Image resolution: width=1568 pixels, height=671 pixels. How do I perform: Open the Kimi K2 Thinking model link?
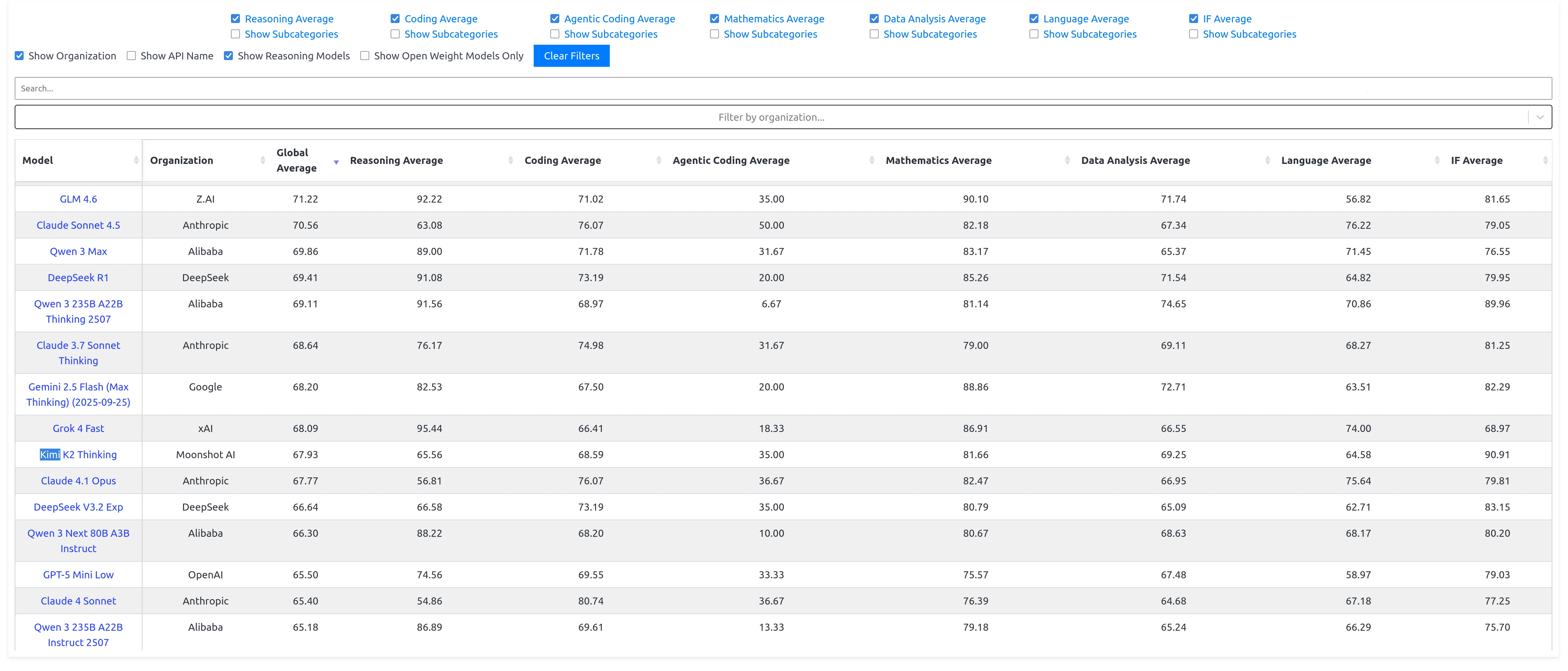[x=78, y=455]
